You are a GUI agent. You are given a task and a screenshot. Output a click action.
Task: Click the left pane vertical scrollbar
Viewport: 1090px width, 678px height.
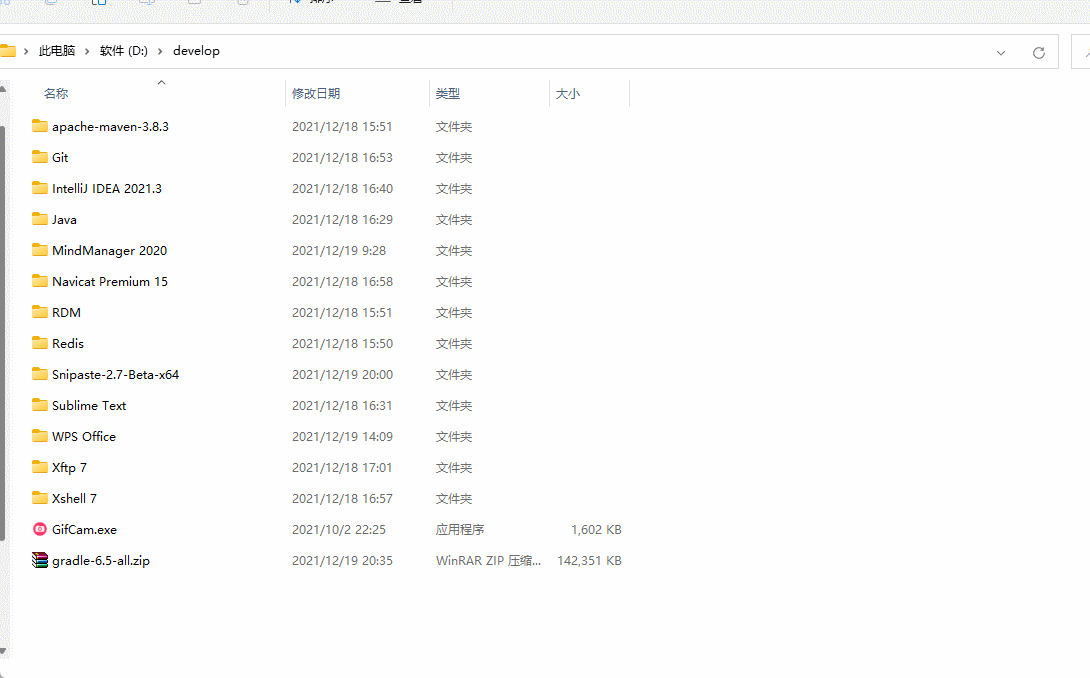click(3, 332)
